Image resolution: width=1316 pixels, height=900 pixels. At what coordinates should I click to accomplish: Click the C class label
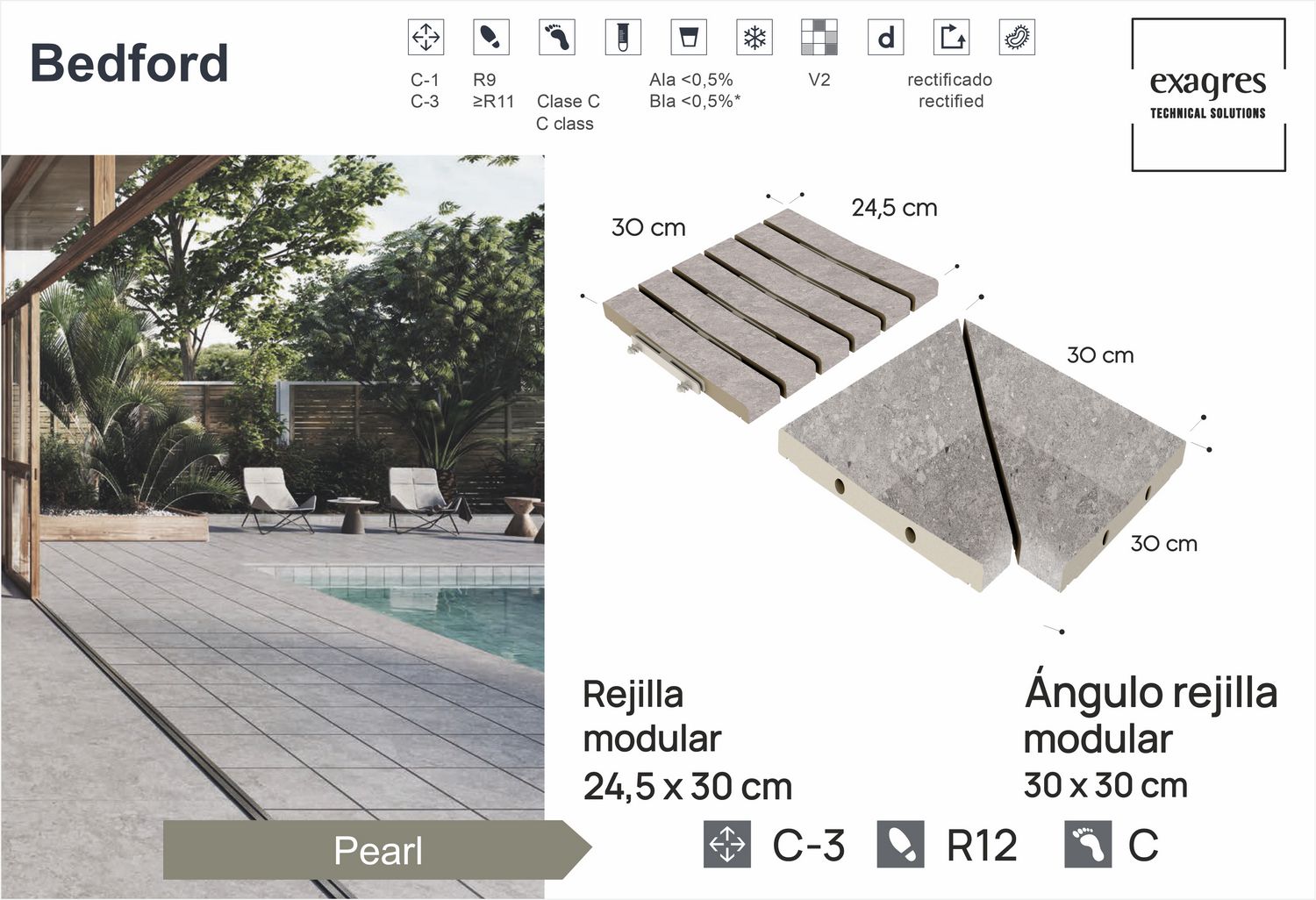(x=565, y=125)
